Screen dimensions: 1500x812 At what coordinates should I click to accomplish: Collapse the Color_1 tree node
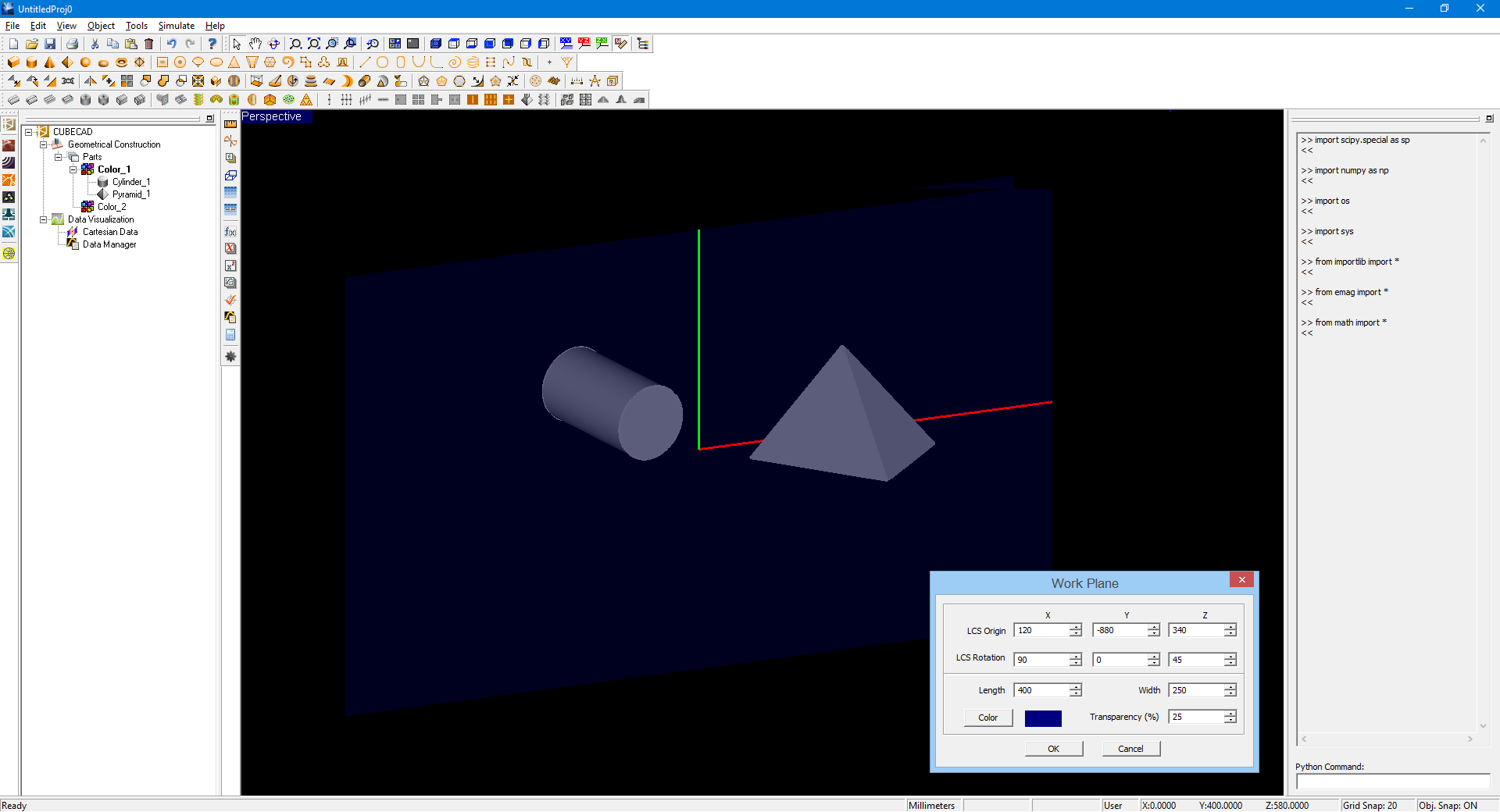(x=73, y=169)
